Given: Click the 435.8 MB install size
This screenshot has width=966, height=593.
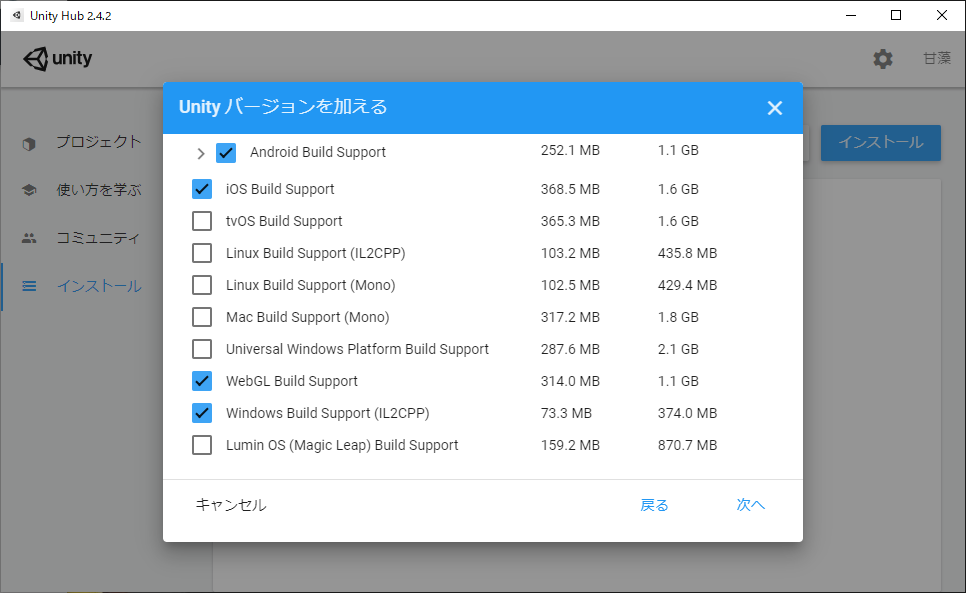Looking at the screenshot, I should pyautogui.click(x=688, y=253).
